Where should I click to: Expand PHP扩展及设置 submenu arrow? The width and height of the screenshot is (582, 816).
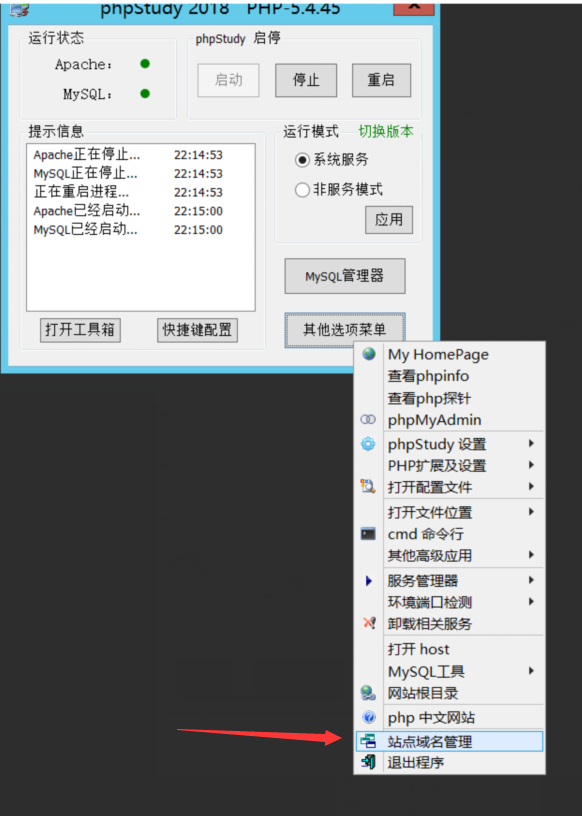click(531, 465)
